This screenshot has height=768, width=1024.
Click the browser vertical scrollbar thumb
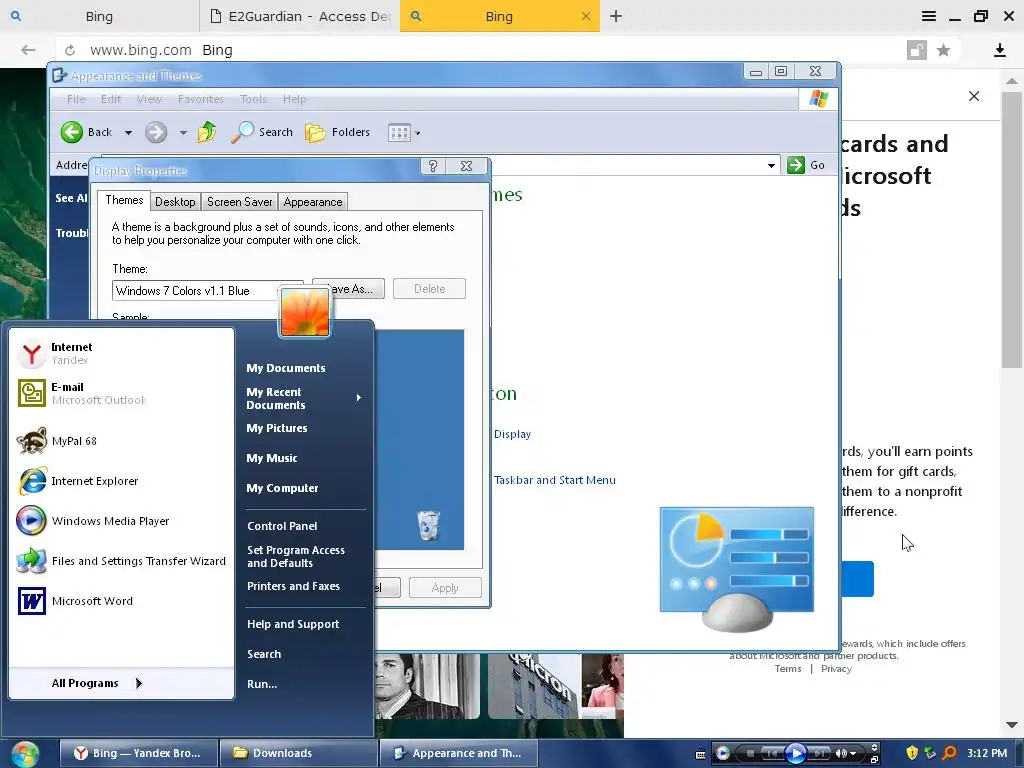[1012, 229]
